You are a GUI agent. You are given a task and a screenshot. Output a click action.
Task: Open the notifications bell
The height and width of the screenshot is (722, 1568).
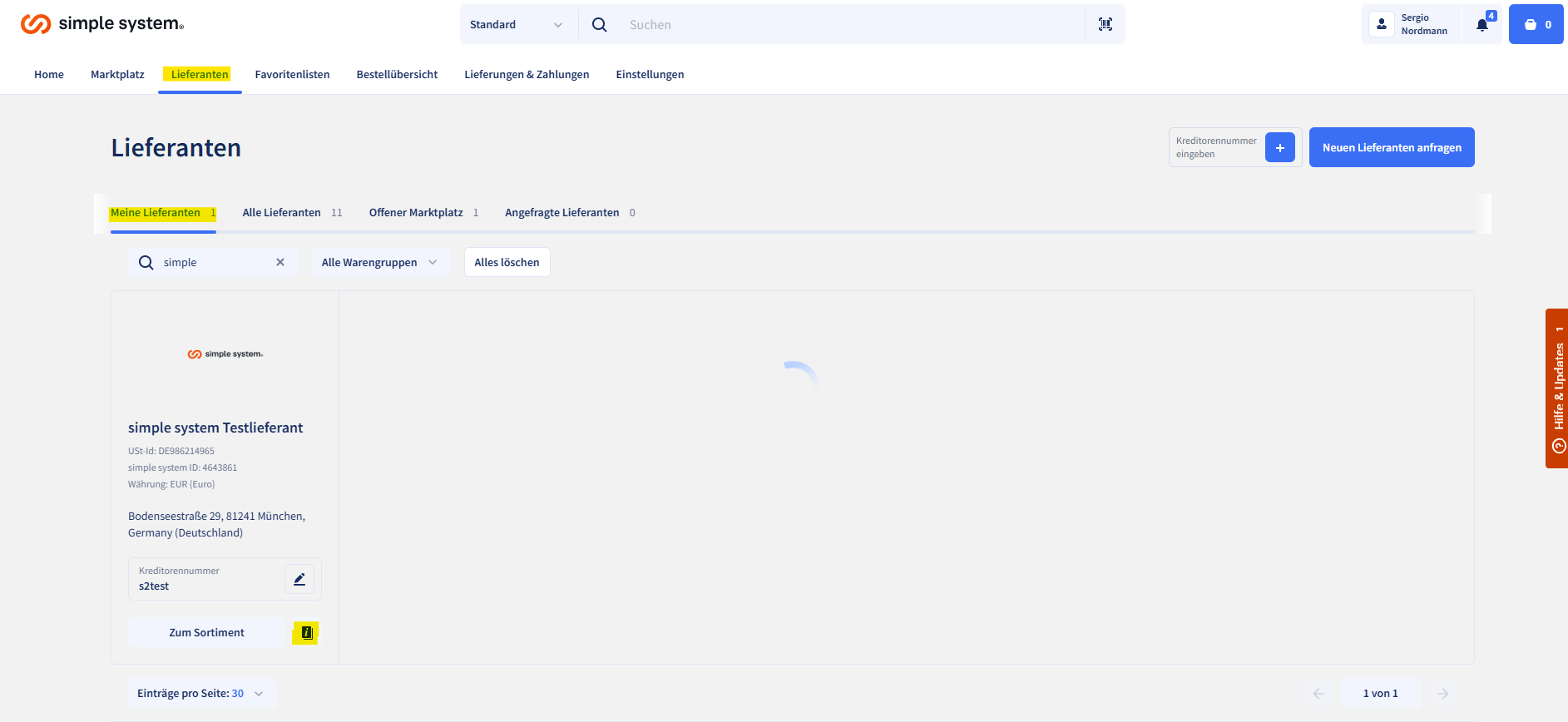pyautogui.click(x=1482, y=25)
